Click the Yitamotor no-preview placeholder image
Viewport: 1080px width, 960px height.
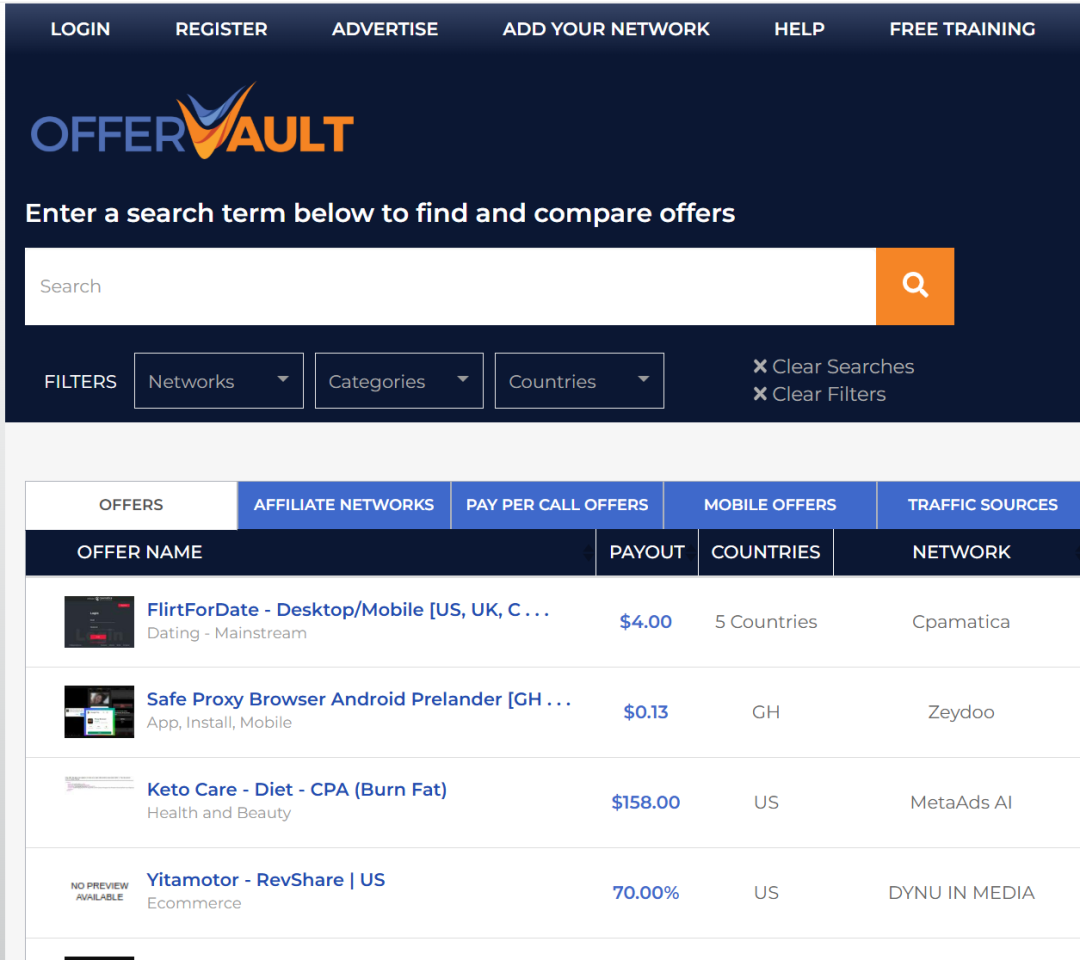[99, 891]
